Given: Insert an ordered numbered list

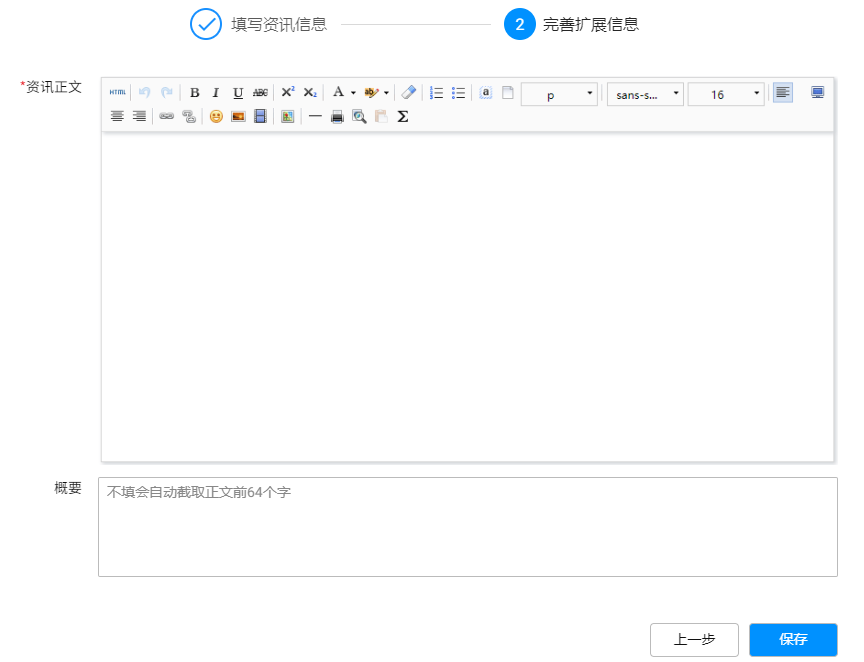Looking at the screenshot, I should click(436, 93).
